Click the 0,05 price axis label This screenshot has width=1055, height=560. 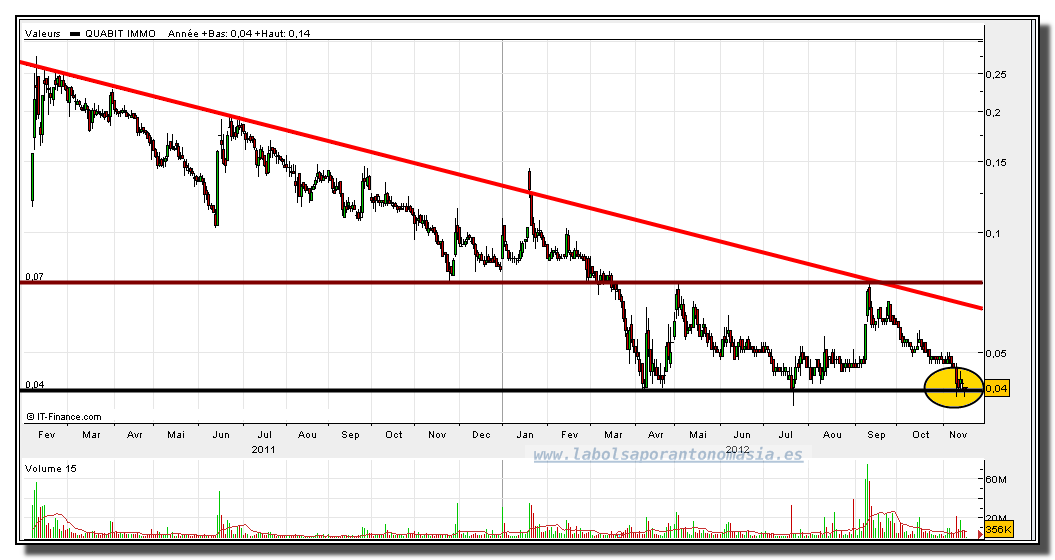coord(996,353)
